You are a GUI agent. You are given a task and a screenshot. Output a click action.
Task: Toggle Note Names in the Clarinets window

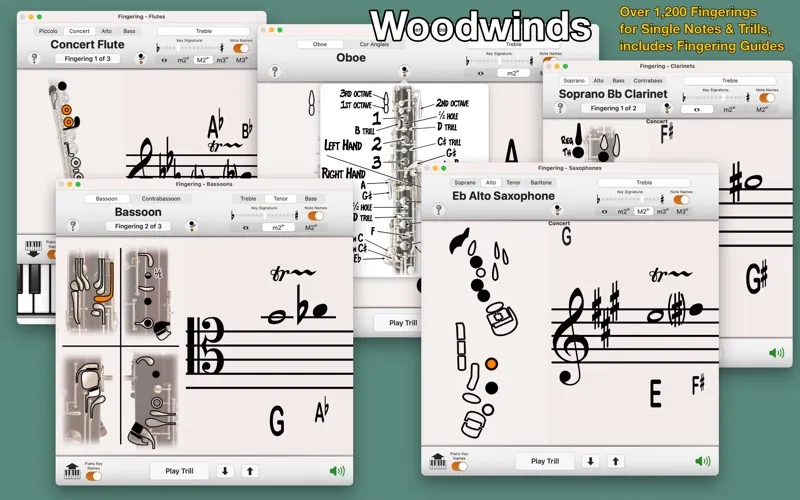(767, 97)
